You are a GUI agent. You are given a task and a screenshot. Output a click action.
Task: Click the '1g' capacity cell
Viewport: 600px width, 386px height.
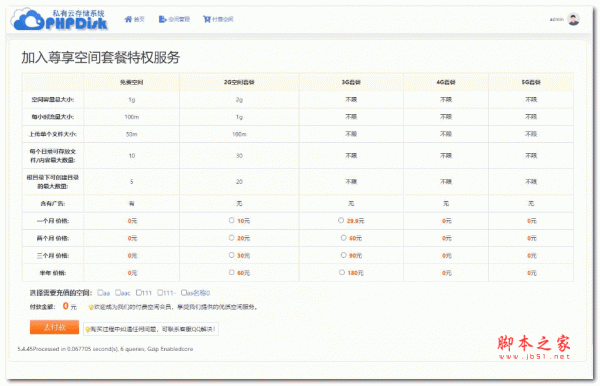(132, 99)
